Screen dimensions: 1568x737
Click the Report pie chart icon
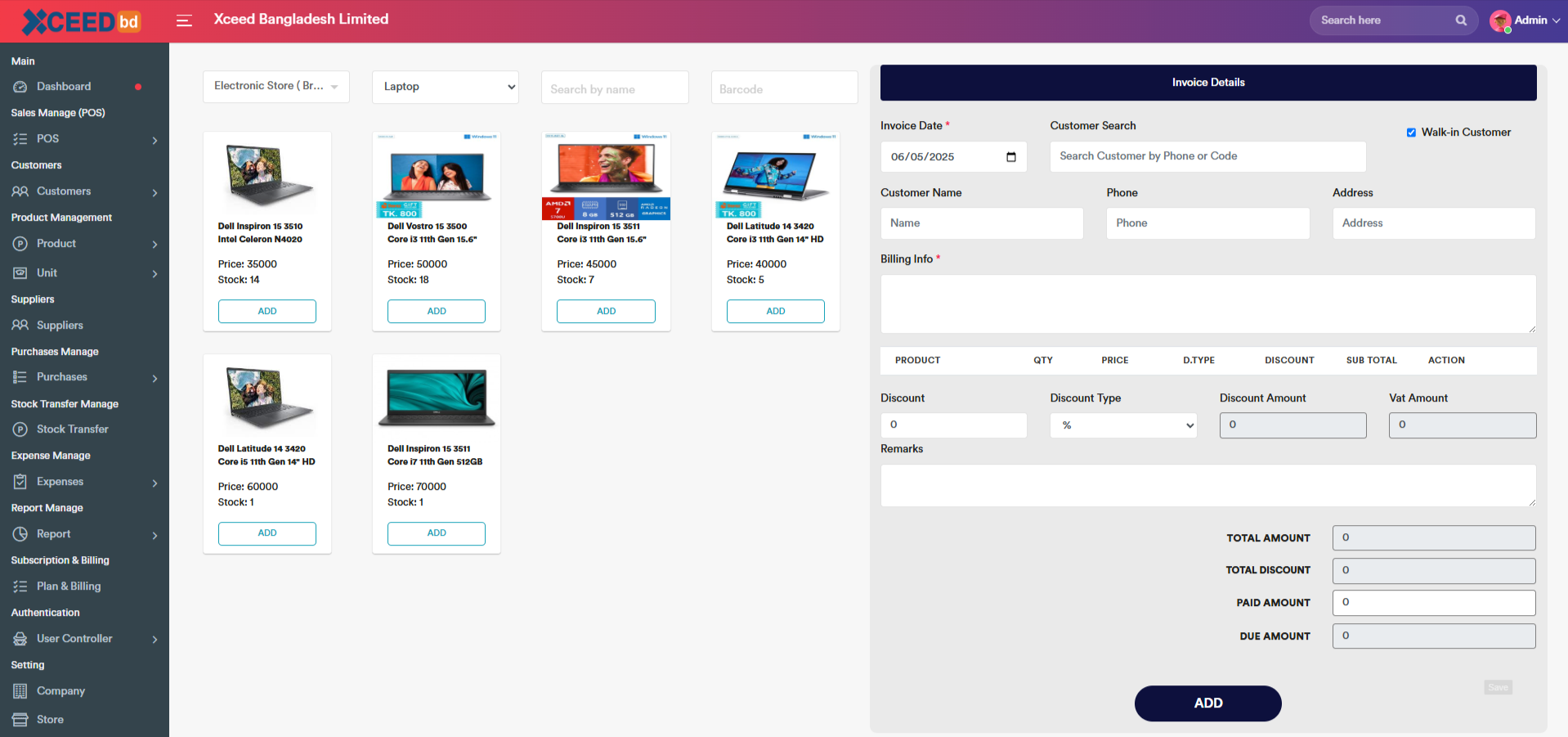(20, 534)
